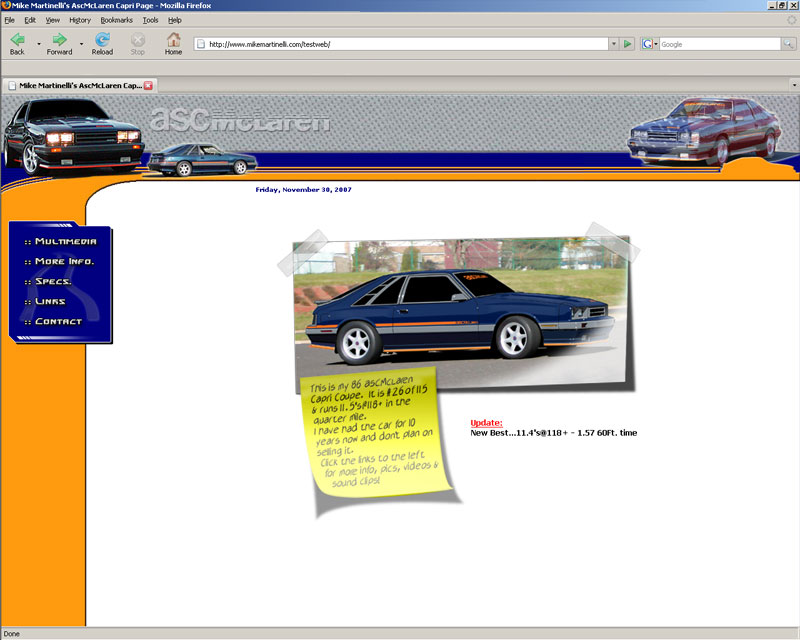
Task: Click the red Update: heading
Action: (486, 423)
